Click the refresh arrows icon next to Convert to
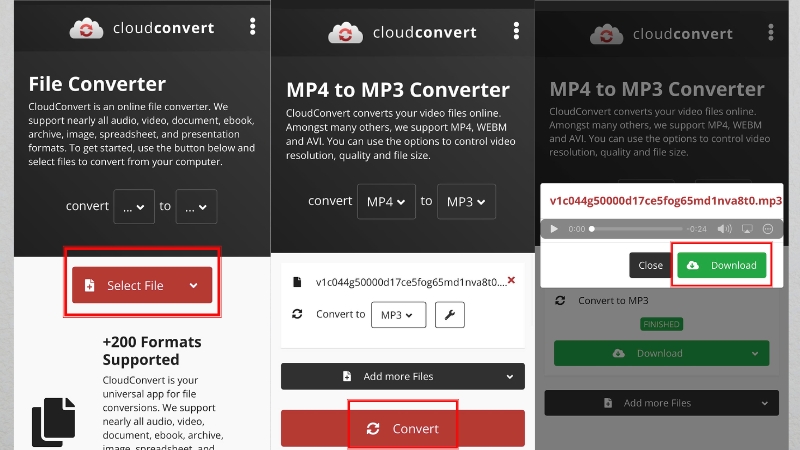 (x=297, y=314)
